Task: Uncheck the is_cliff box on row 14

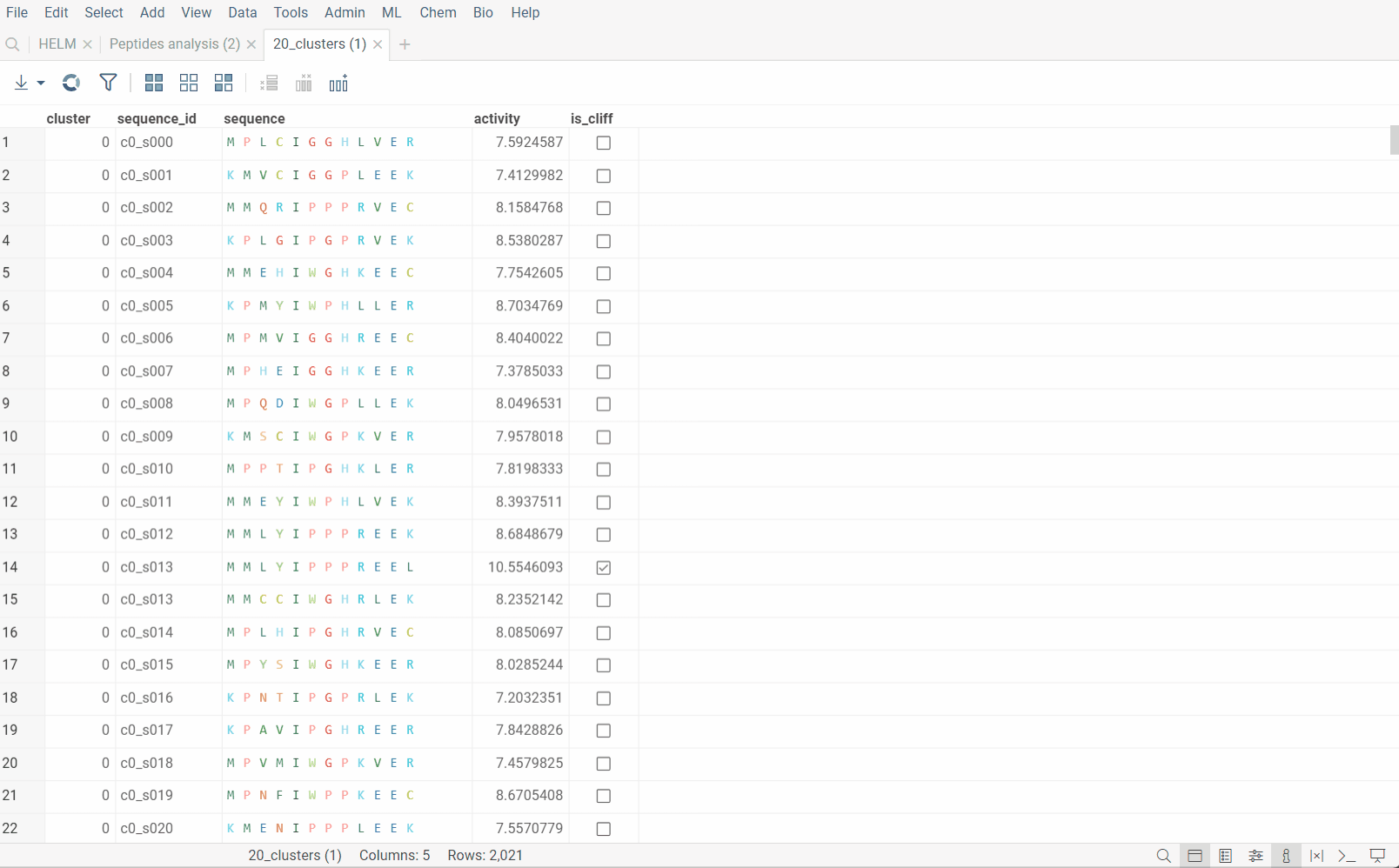Action: pos(604,567)
